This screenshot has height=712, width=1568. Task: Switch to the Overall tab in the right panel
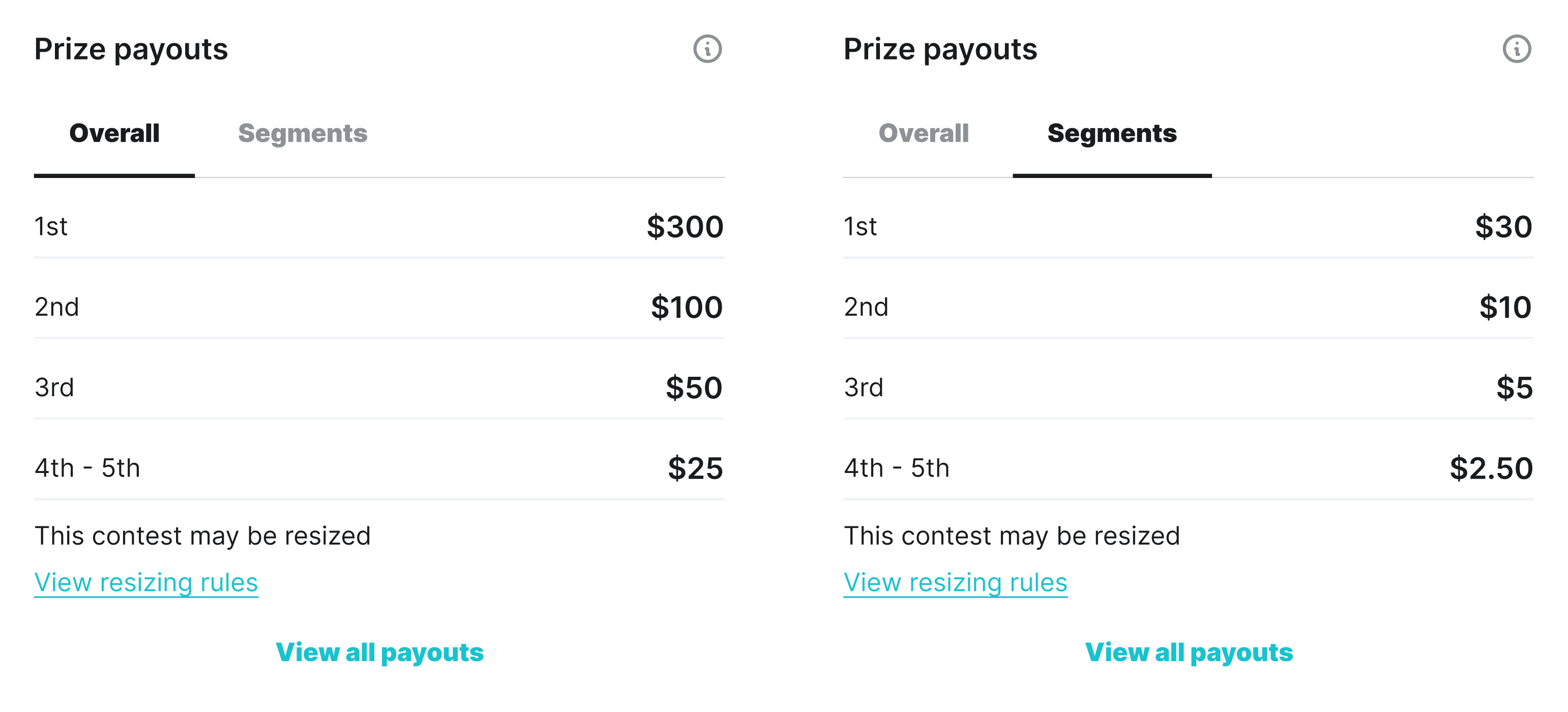pos(924,133)
